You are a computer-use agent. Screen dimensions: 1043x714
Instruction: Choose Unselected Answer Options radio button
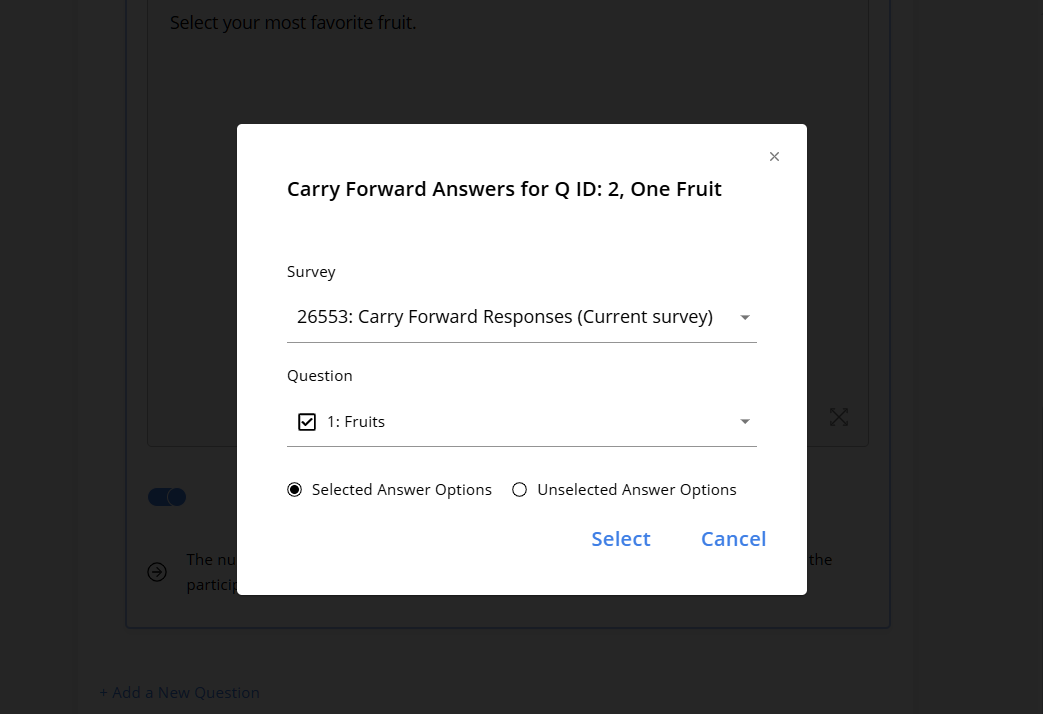coord(520,490)
